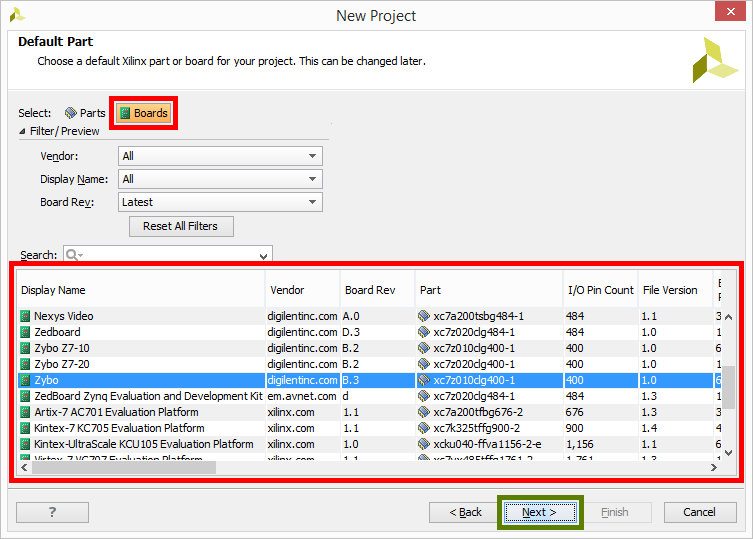
Task: Sort by Part column header
Action: pyautogui.click(x=489, y=290)
